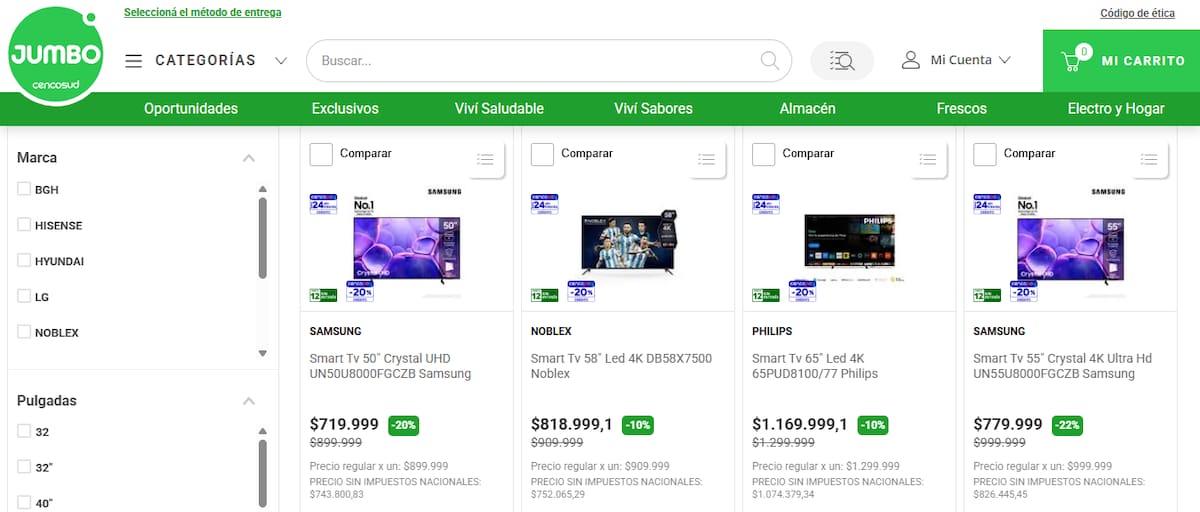
Task: Click the magnifying glass search icon
Action: click(769, 61)
